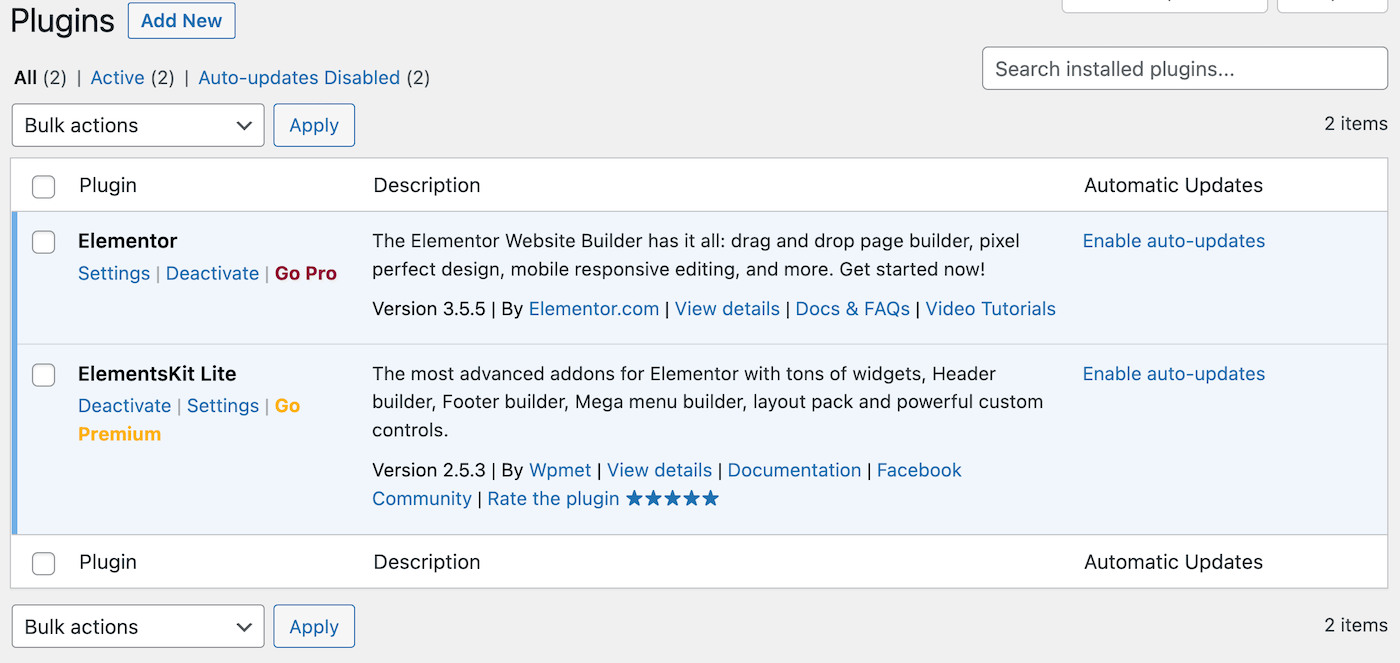The height and width of the screenshot is (663, 1400).
Task: Tick the ElementsKit Lite checkbox
Action: click(44, 375)
